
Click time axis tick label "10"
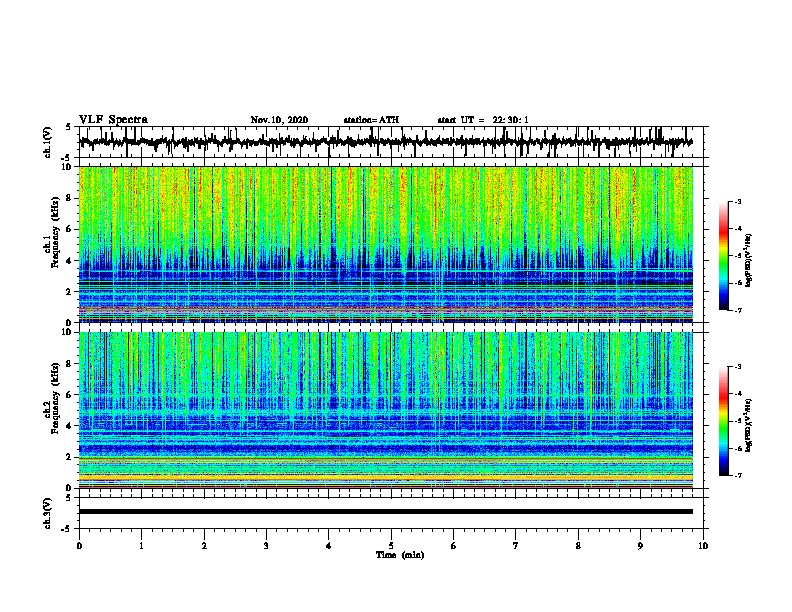coord(703,546)
